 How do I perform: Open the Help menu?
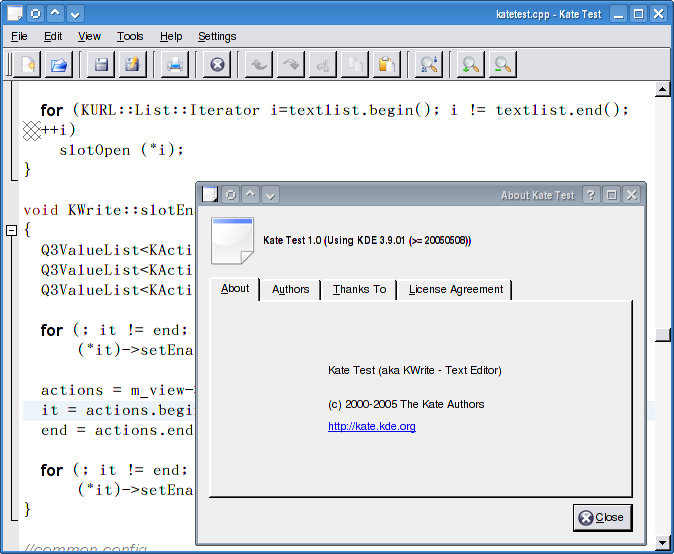(171, 37)
